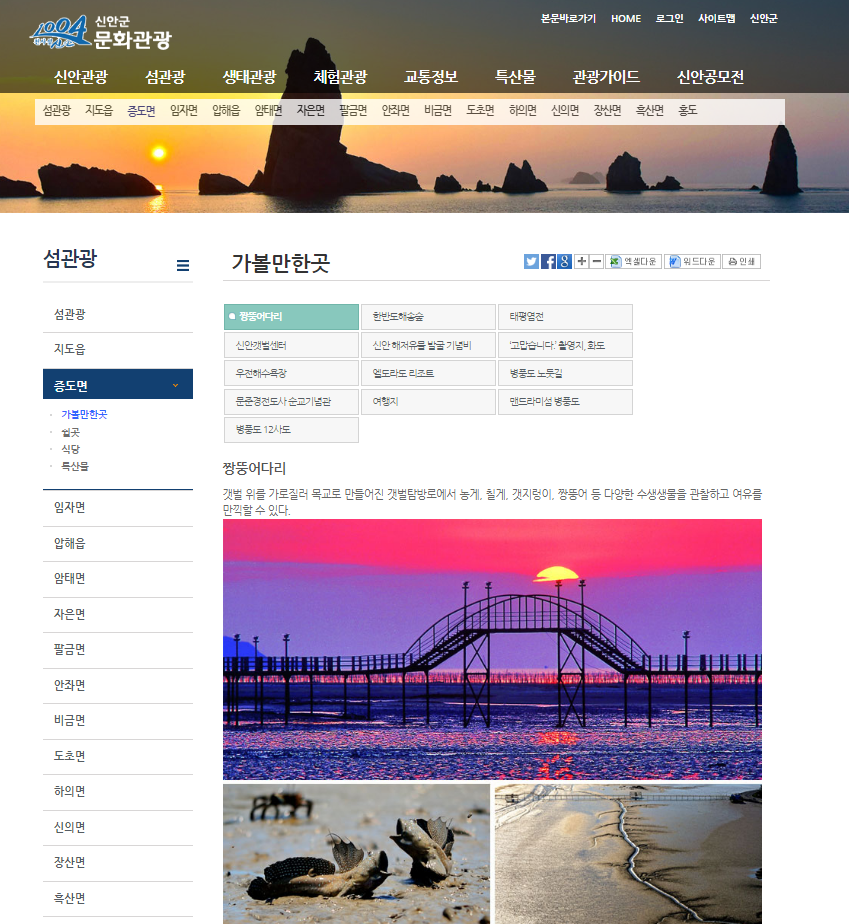849x924 pixels.
Task: Open the 식당 submenu link under 증도면
Action: point(70,449)
